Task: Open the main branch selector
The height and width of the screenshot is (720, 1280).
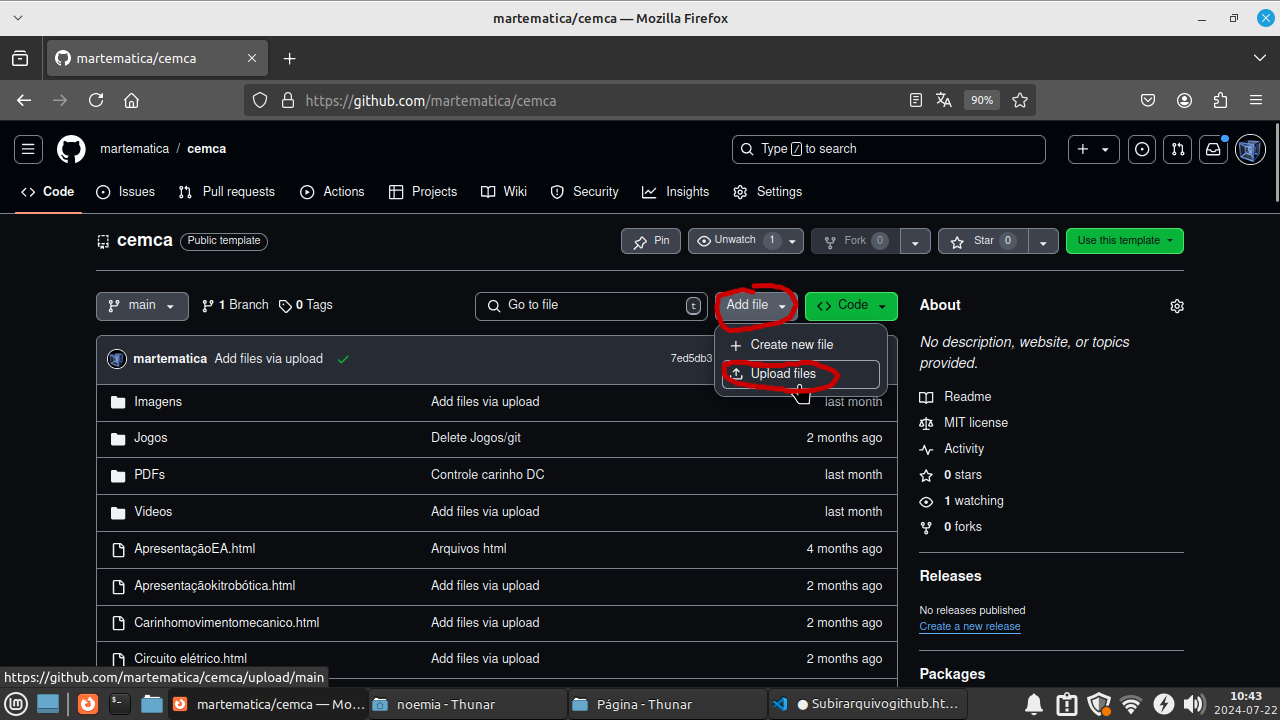Action: 142,306
